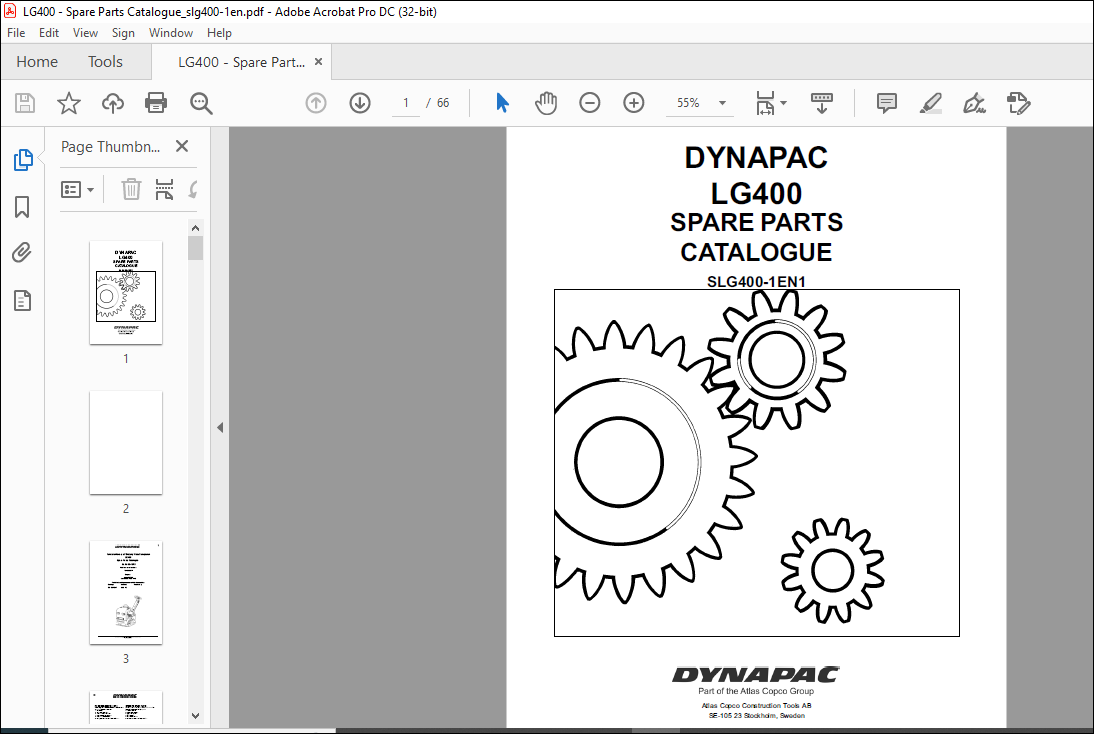Image resolution: width=1094 pixels, height=734 pixels.
Task: Open the Edit menu
Action: click(x=49, y=33)
